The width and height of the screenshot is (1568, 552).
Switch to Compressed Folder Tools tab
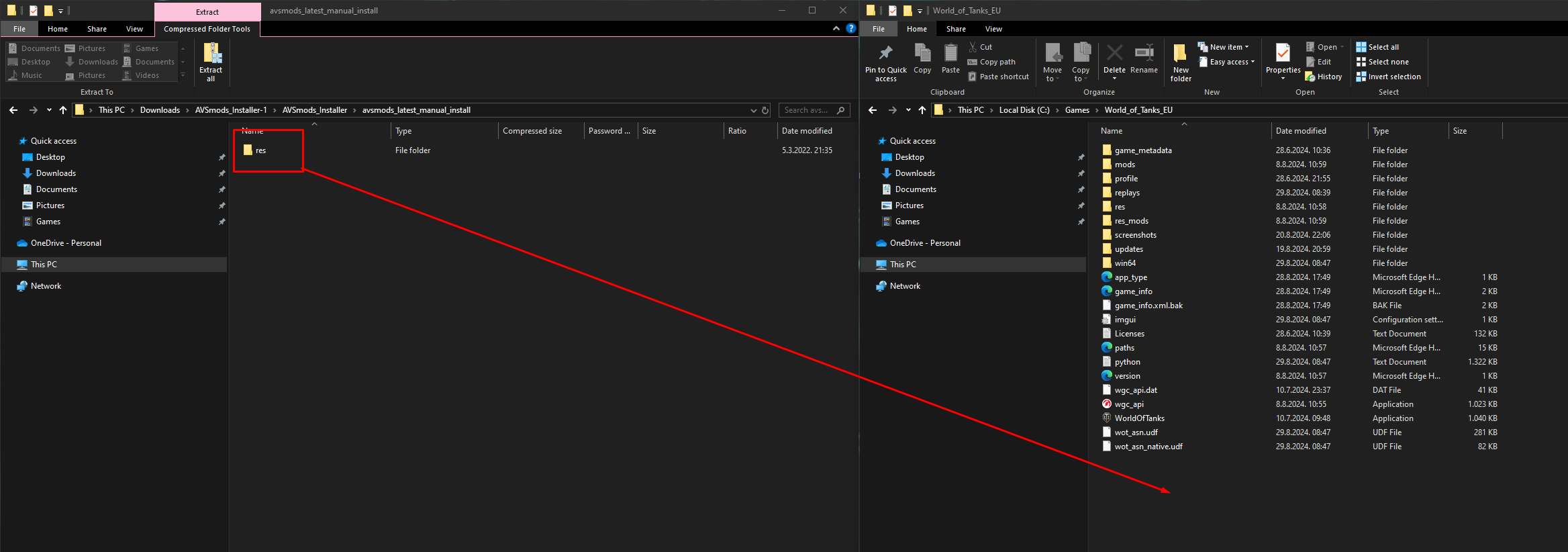tap(207, 29)
